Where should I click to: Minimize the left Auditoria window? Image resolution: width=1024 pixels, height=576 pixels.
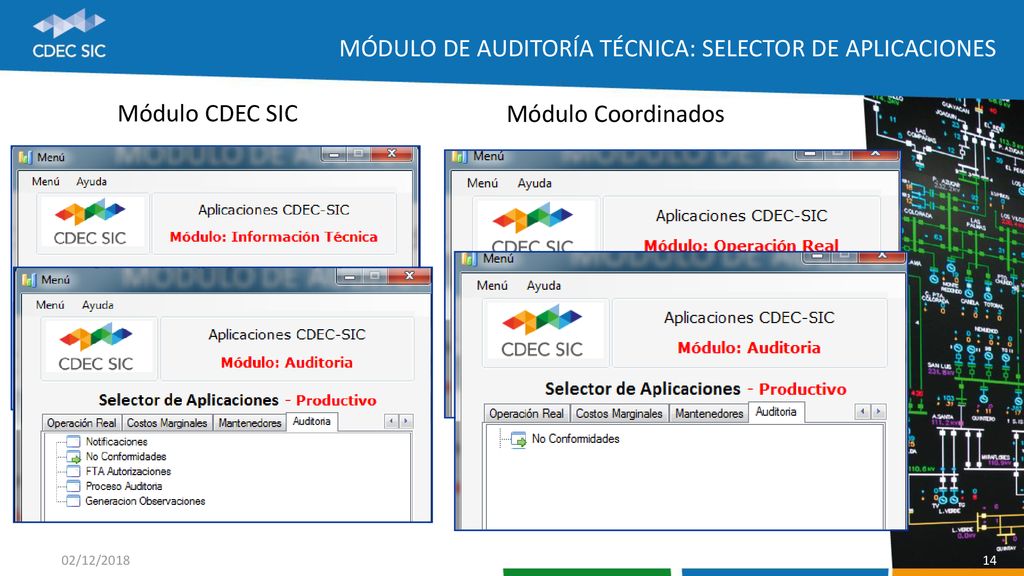click(350, 277)
